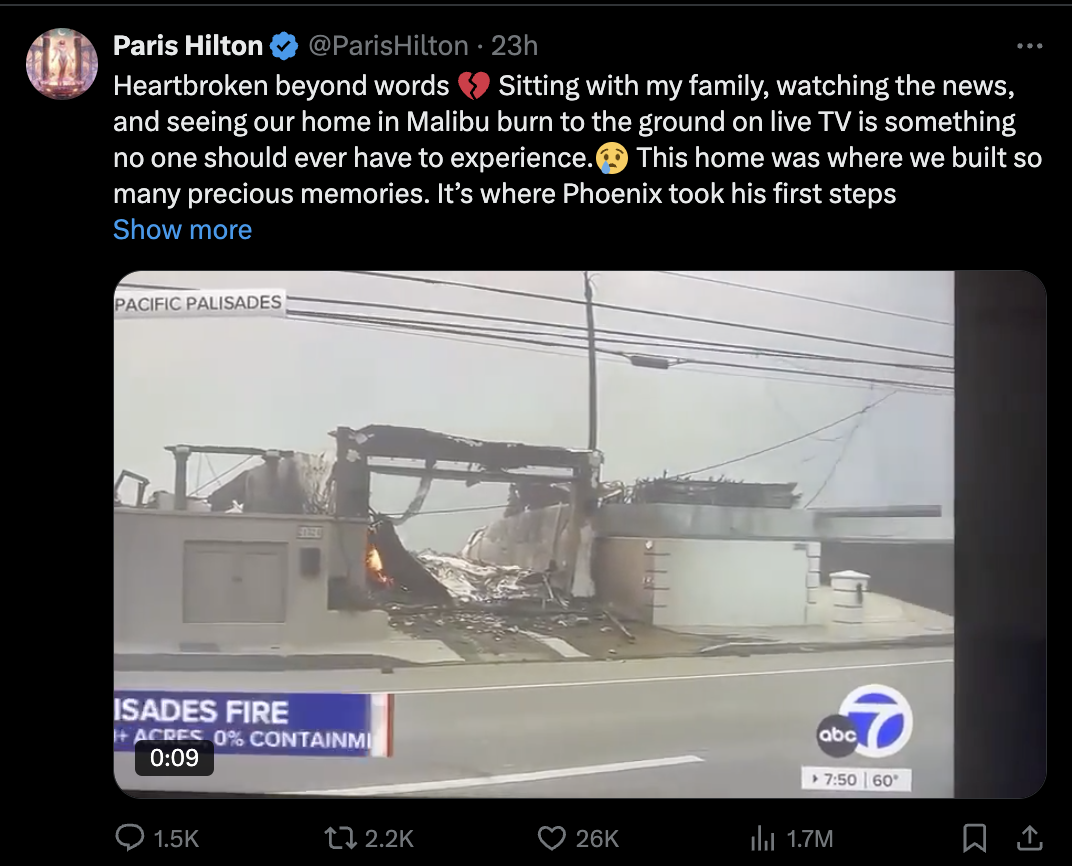Viewport: 1072px width, 866px height.
Task: Open view analytics bar chart icon
Action: click(763, 838)
